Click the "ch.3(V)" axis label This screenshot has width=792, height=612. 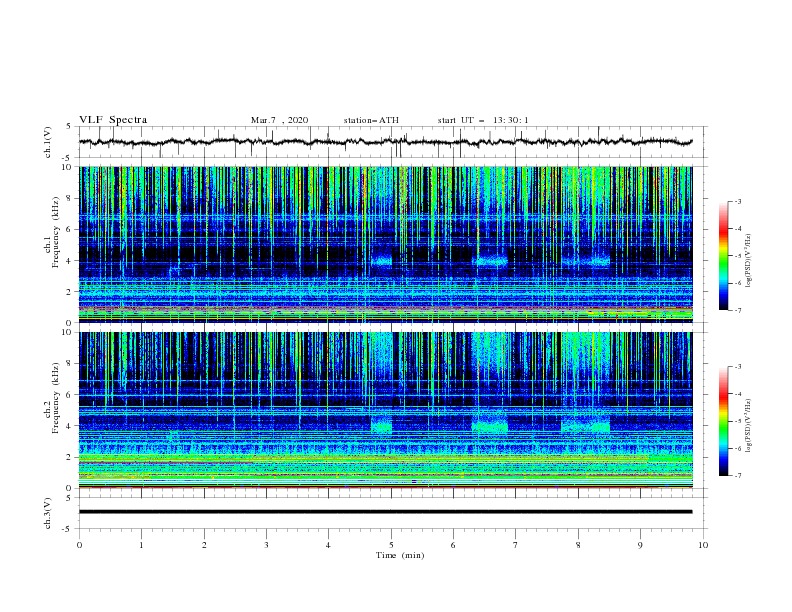[48, 513]
